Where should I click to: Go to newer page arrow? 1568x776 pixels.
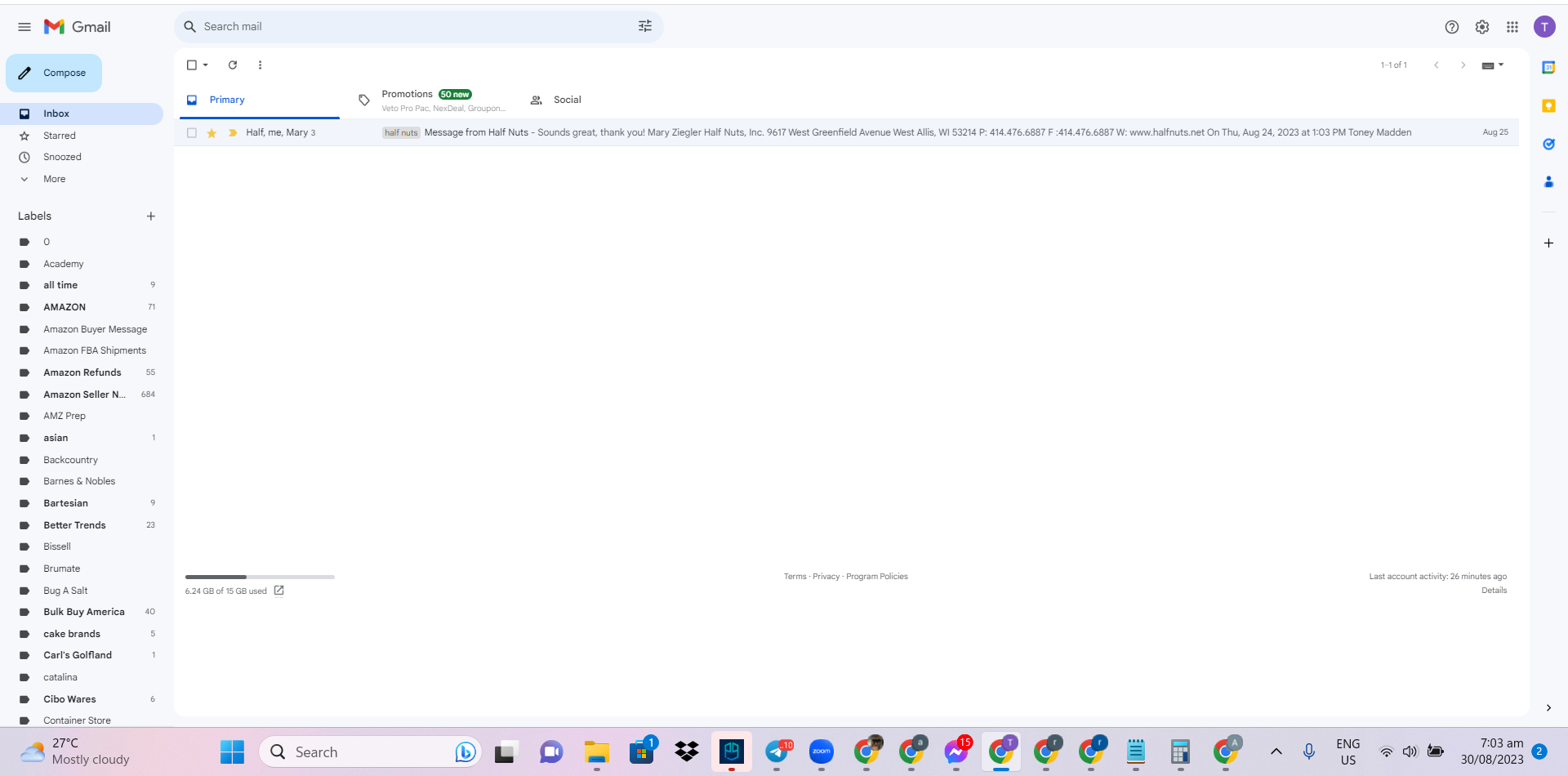point(1437,65)
